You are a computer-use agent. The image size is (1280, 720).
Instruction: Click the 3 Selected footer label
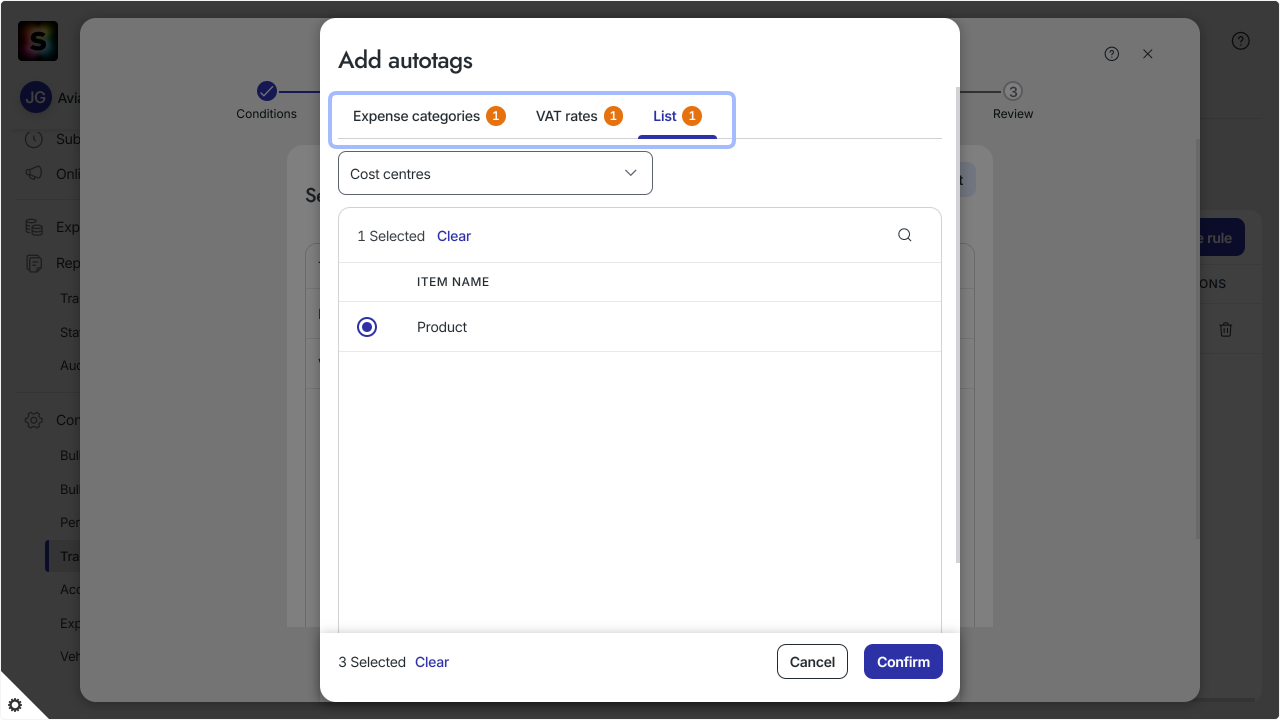[372, 662]
